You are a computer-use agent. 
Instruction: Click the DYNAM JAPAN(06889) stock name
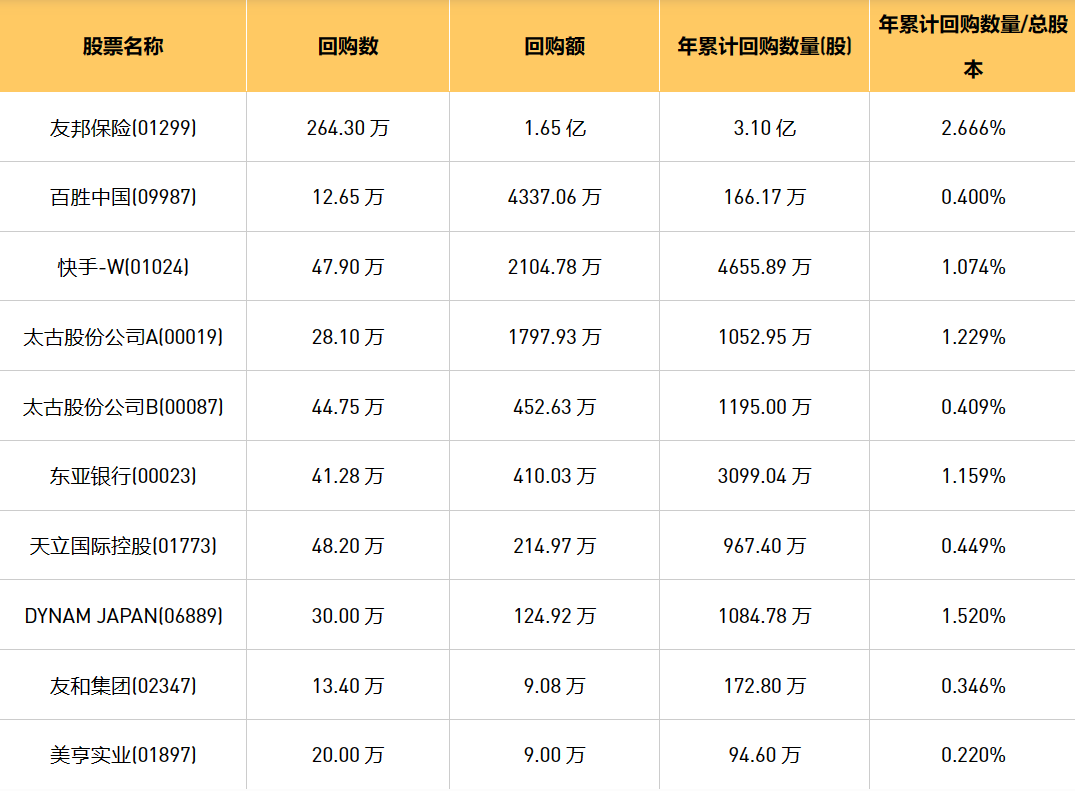[123, 616]
